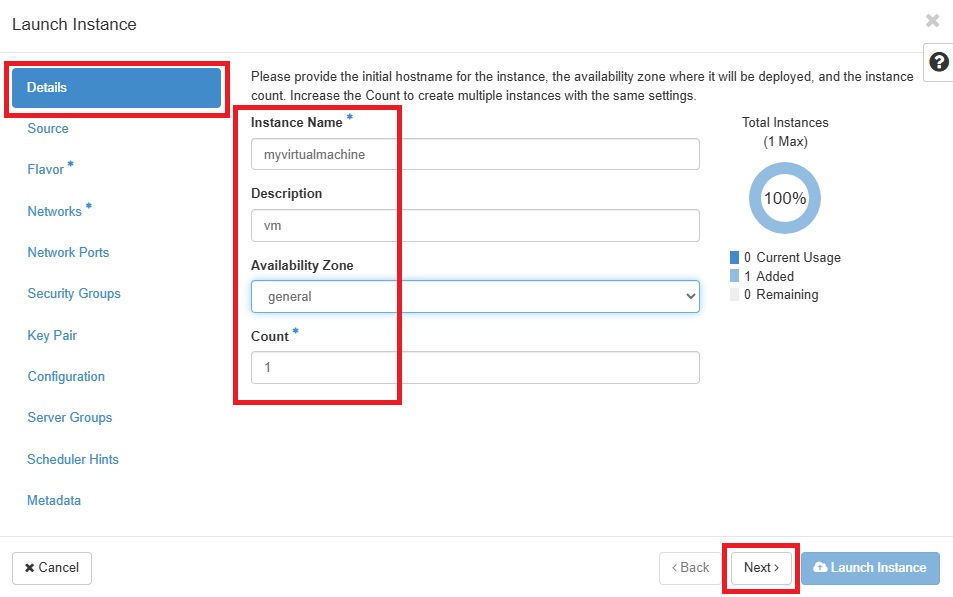The image size is (953, 597).
Task: Open the help question mark icon
Action: (938, 62)
